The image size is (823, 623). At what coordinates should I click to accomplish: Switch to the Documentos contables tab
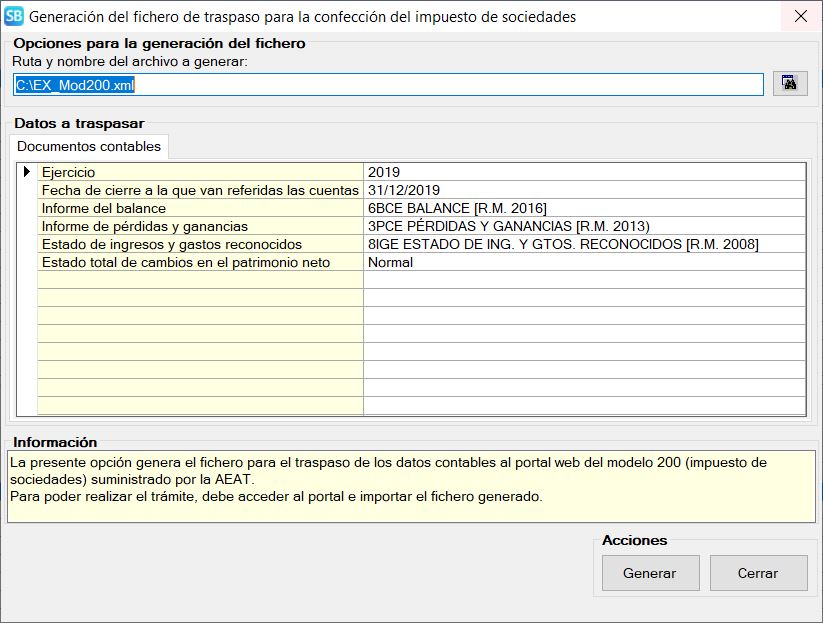(x=89, y=146)
